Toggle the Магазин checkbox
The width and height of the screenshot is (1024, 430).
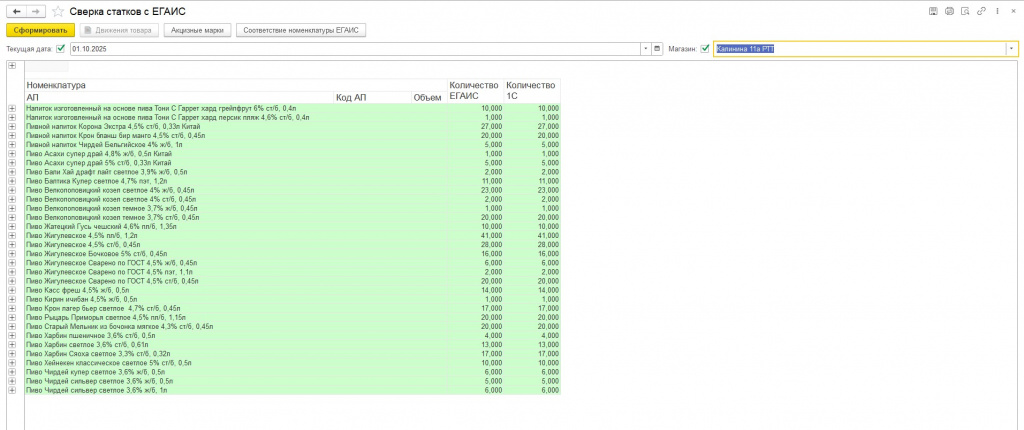click(705, 48)
